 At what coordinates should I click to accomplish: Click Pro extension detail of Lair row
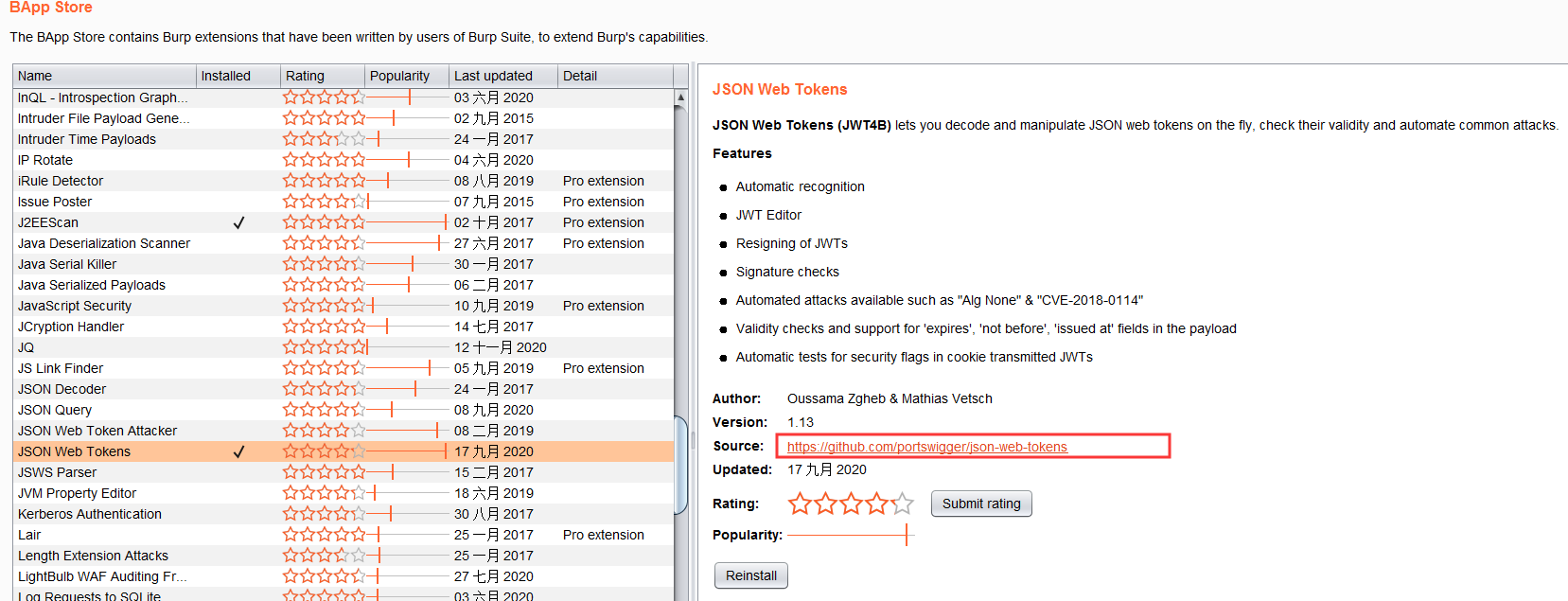click(x=603, y=535)
